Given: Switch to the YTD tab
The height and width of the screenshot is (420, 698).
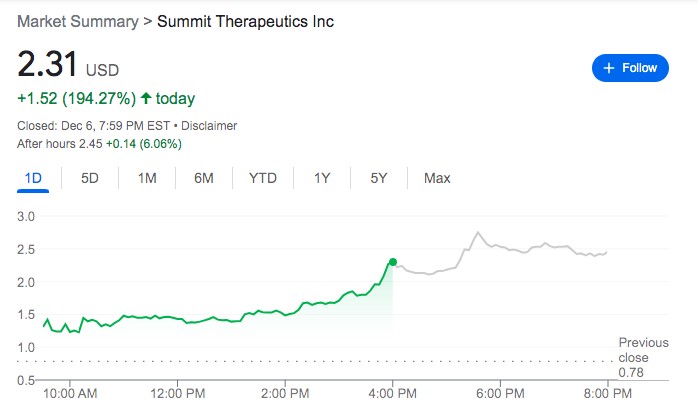Looking at the screenshot, I should pos(263,178).
